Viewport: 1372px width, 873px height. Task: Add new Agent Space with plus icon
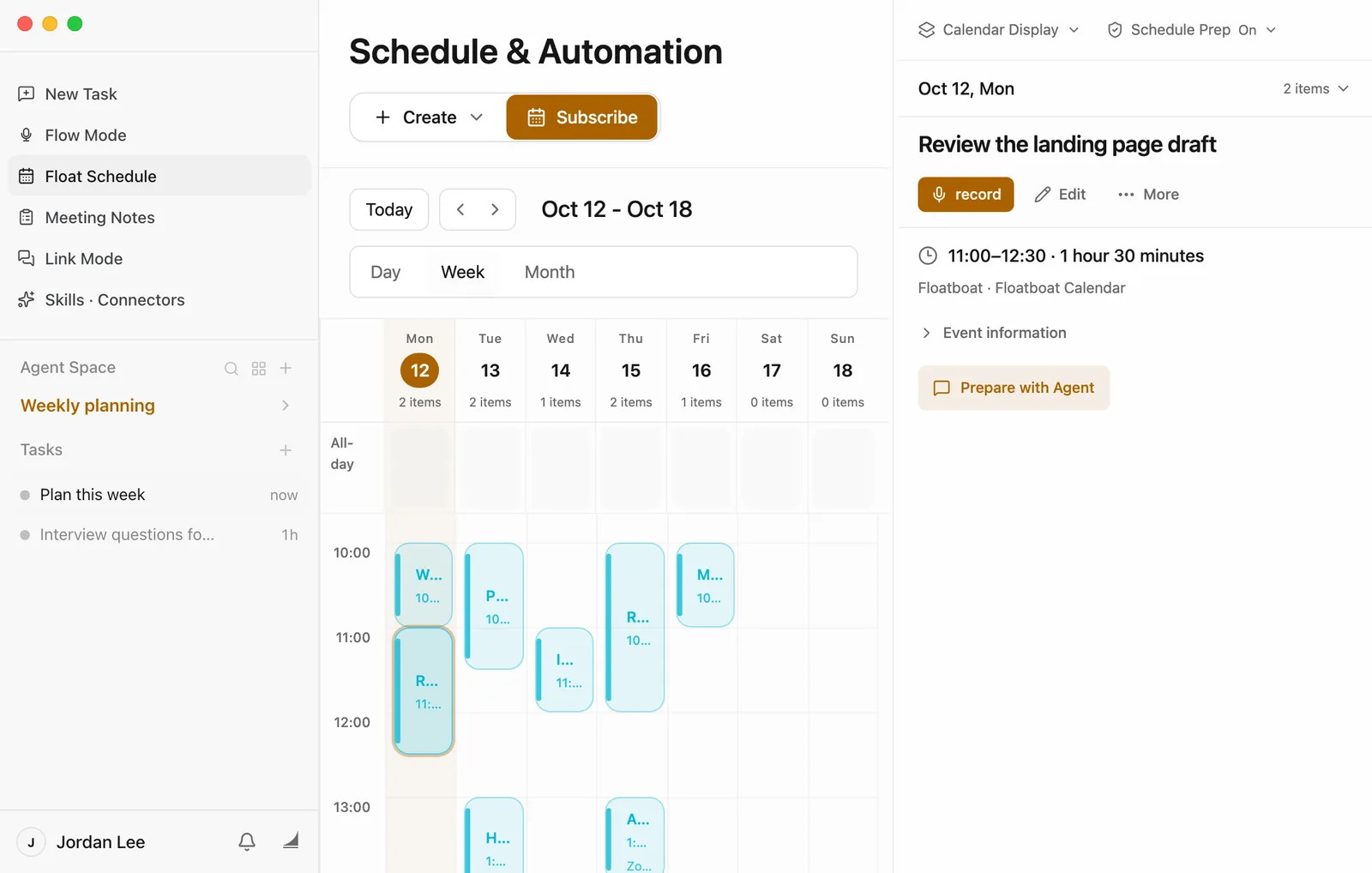286,368
